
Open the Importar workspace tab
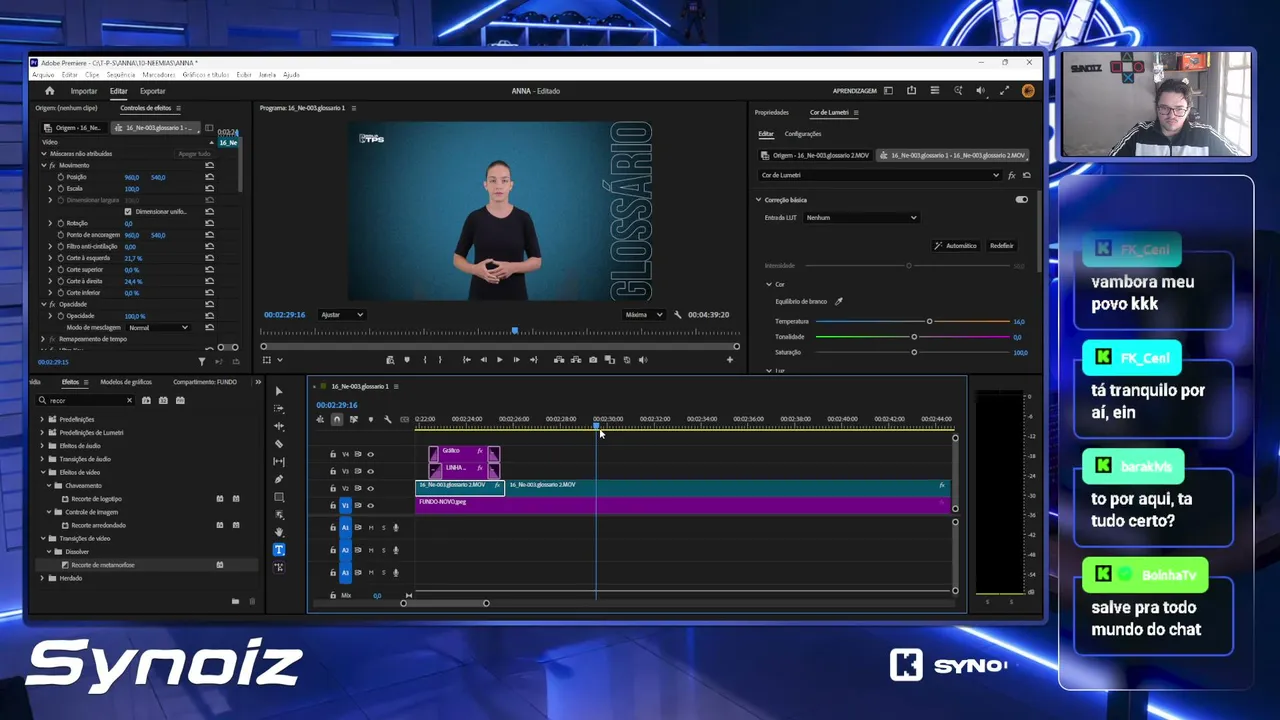(84, 91)
